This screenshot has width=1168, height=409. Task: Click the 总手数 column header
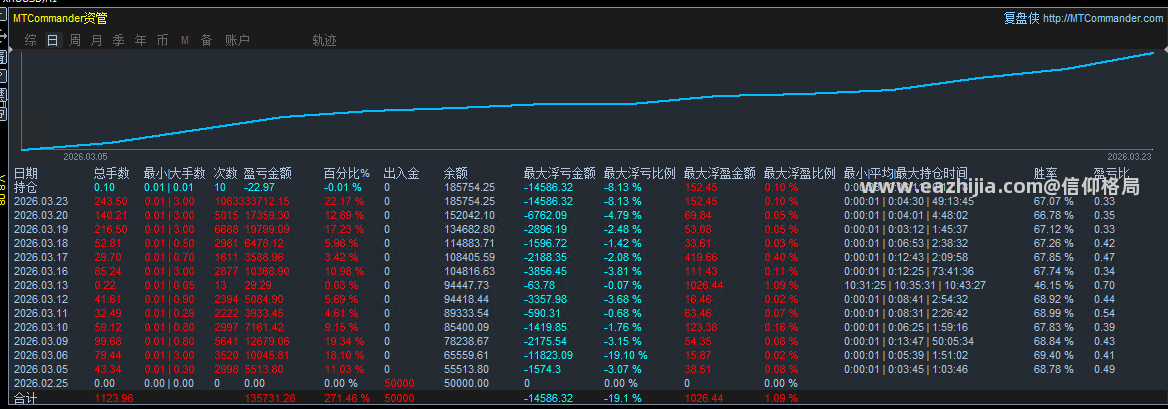(x=112, y=174)
